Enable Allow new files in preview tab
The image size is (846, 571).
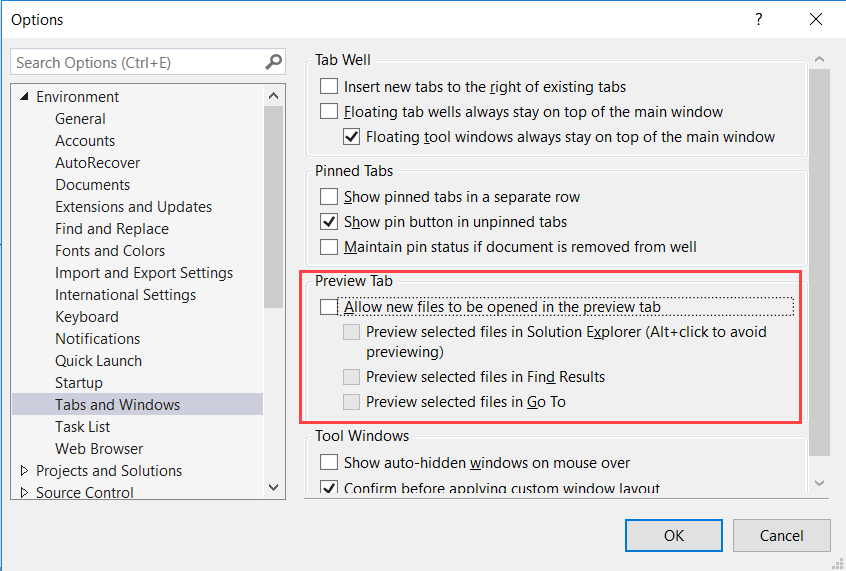coord(329,308)
